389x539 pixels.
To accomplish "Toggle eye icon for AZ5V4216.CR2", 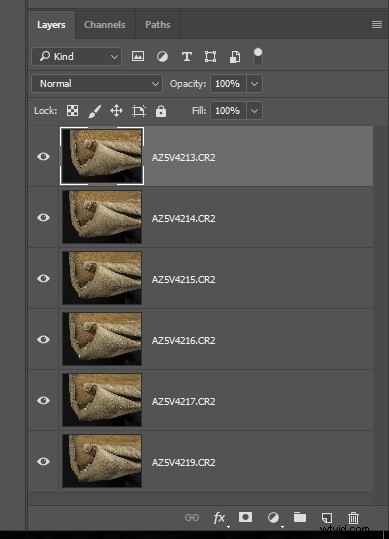I will click(x=43, y=340).
